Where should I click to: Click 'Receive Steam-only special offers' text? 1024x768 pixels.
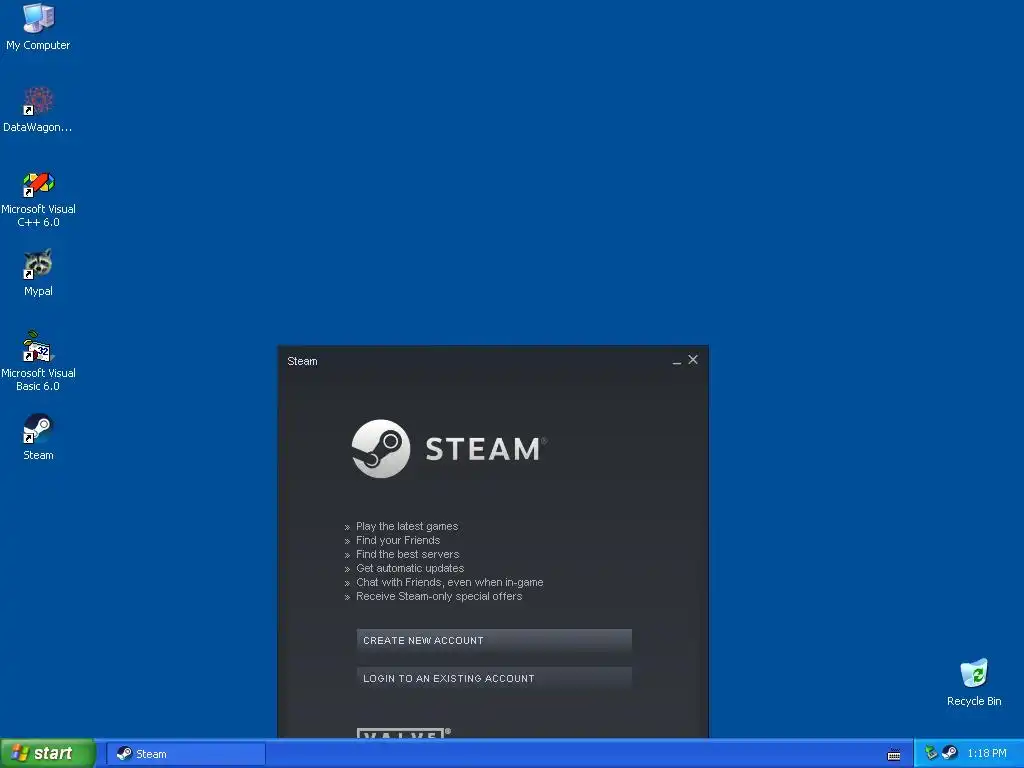tap(439, 596)
